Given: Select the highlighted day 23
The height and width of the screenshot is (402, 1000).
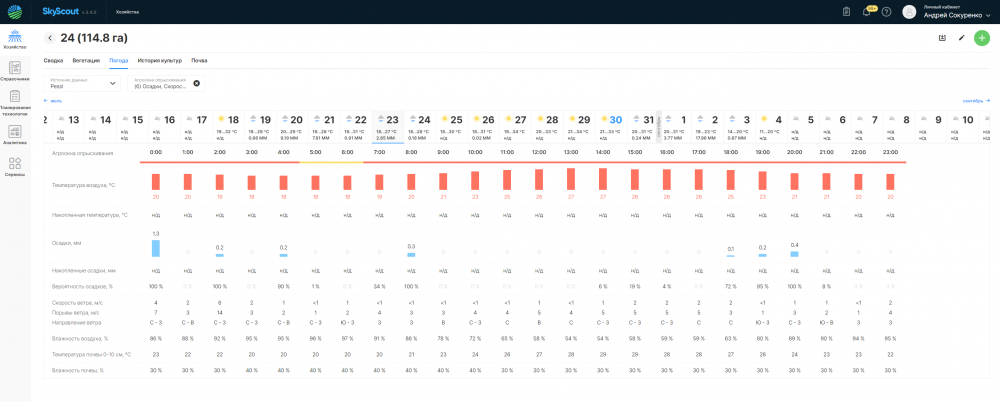Looking at the screenshot, I should 388,127.
